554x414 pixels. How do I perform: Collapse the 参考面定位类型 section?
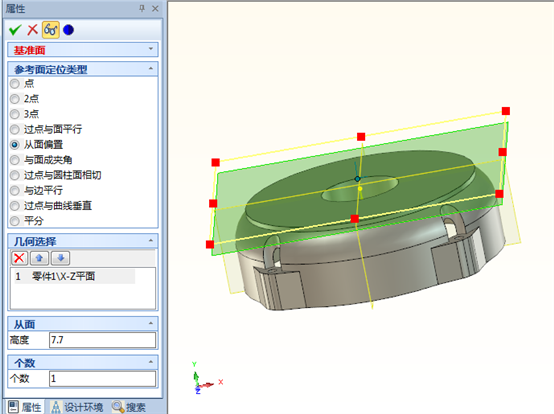151,69
